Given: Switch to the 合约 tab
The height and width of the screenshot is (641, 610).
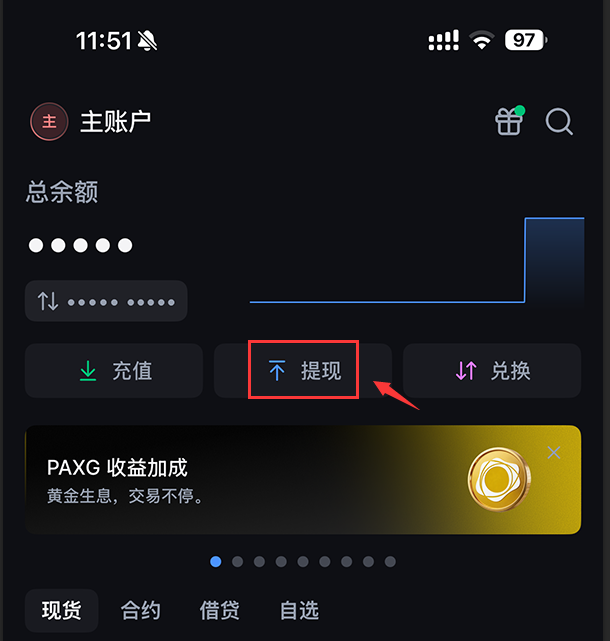Looking at the screenshot, I should tap(140, 610).
